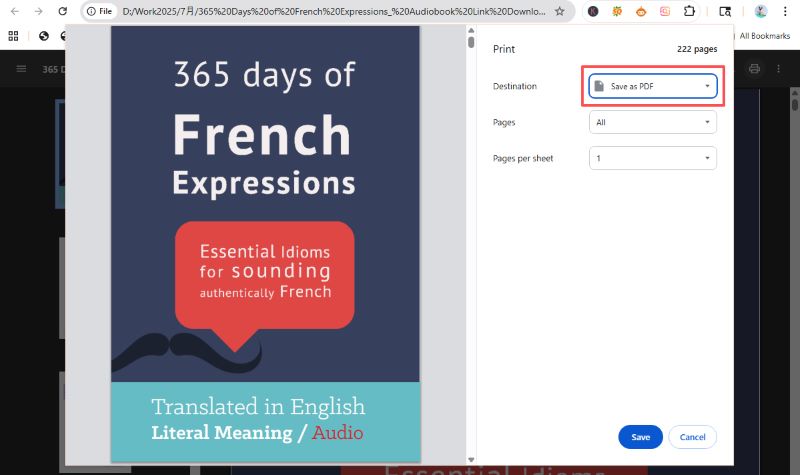Cancel the print dialog
This screenshot has height=475, width=800.
(x=692, y=437)
